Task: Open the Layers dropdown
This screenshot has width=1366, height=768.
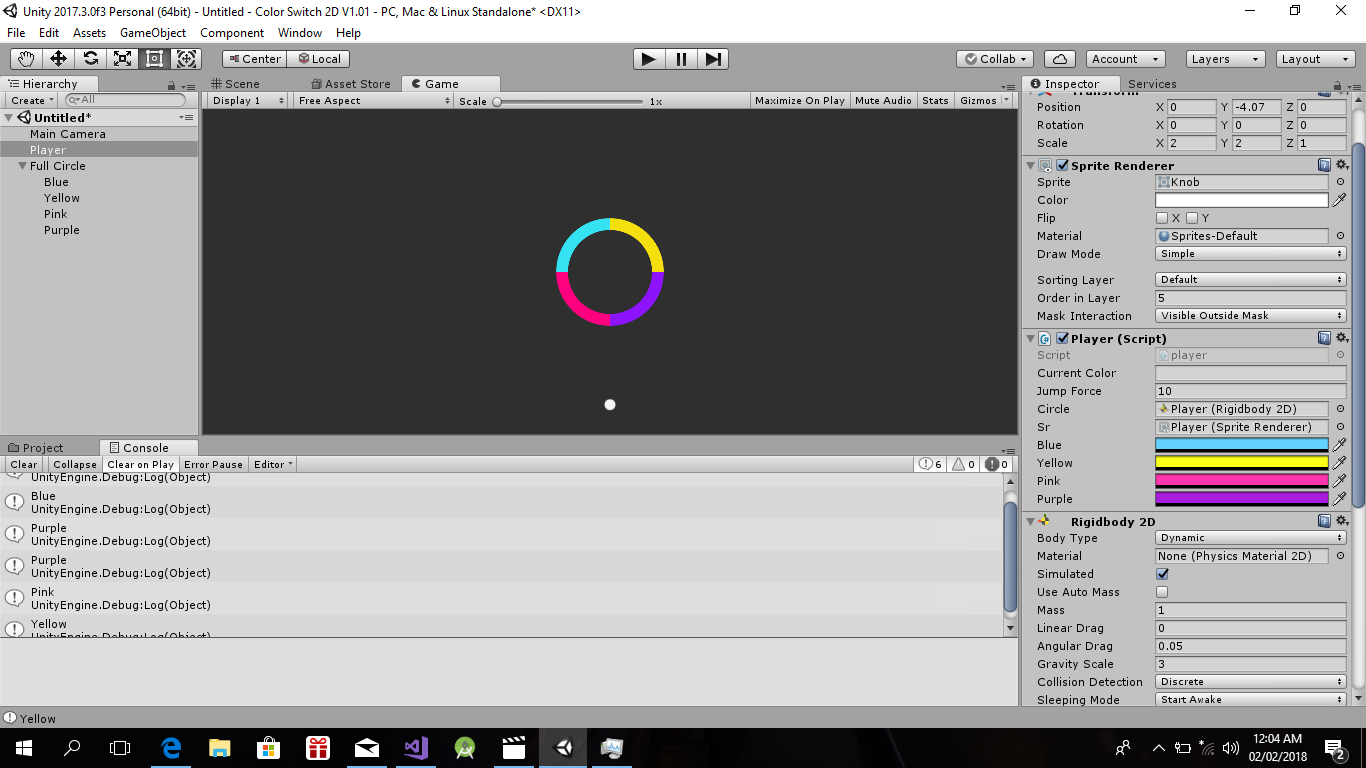Action: (1225, 59)
